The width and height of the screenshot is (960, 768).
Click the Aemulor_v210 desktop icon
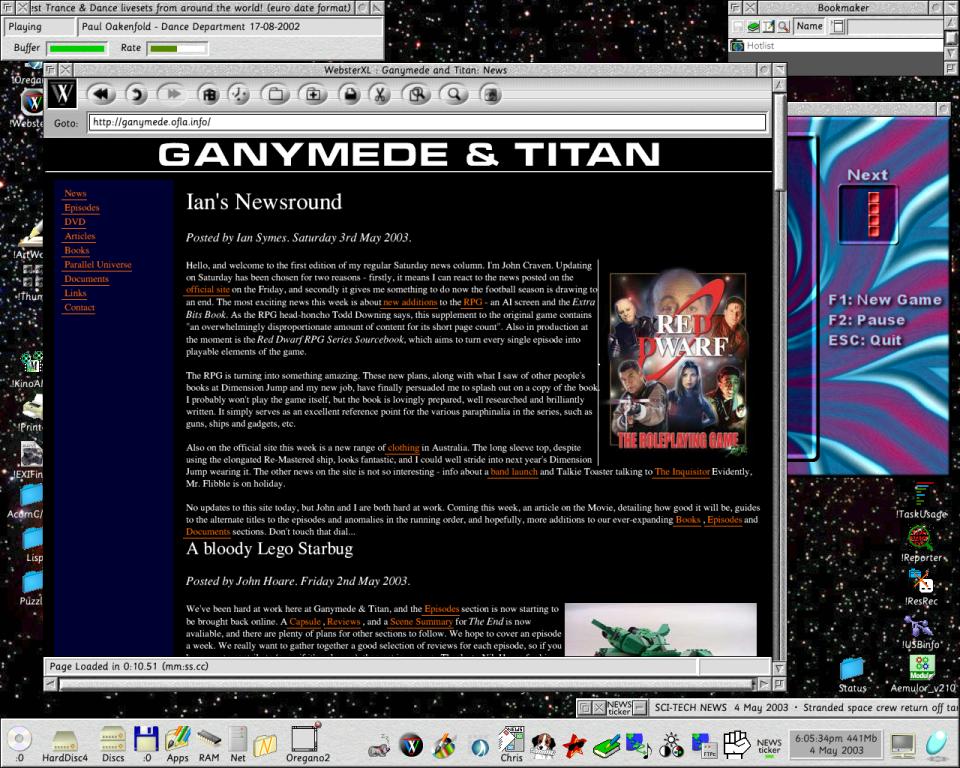click(x=922, y=674)
